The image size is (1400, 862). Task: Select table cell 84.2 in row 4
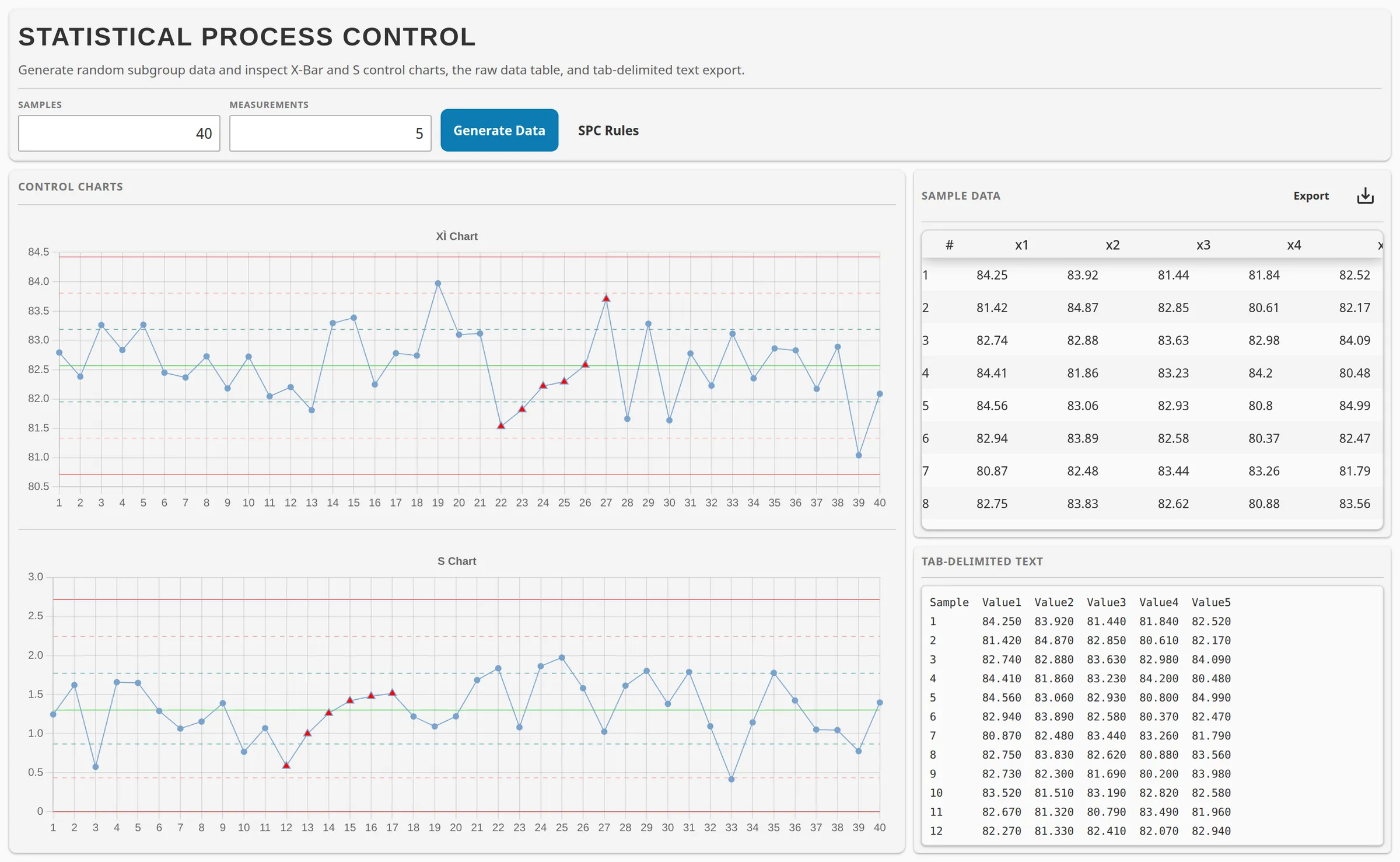[1260, 373]
